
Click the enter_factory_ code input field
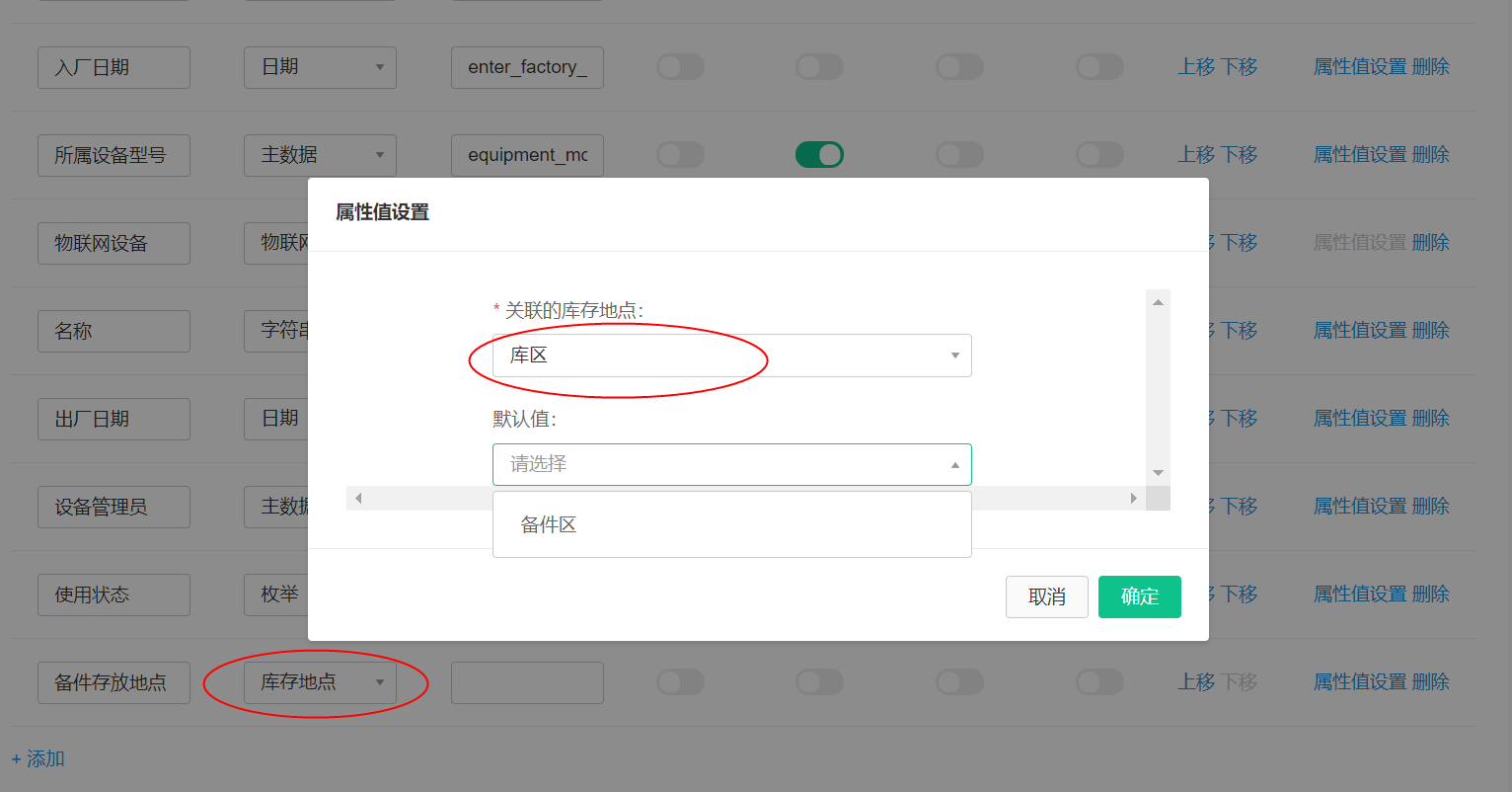pos(527,67)
